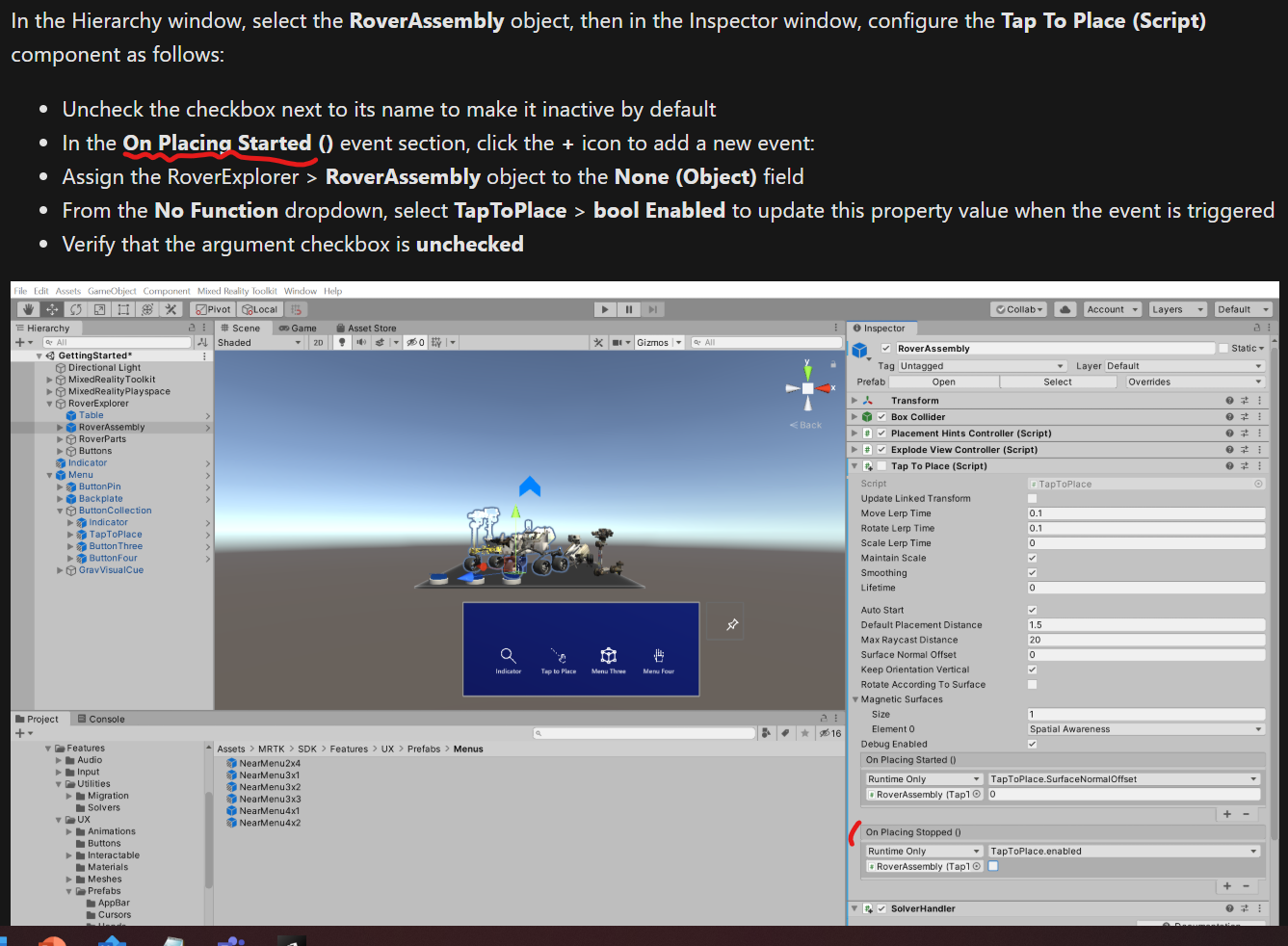1288x946 pixels.
Task: Select the Rect Transform tool
Action: pos(122,308)
